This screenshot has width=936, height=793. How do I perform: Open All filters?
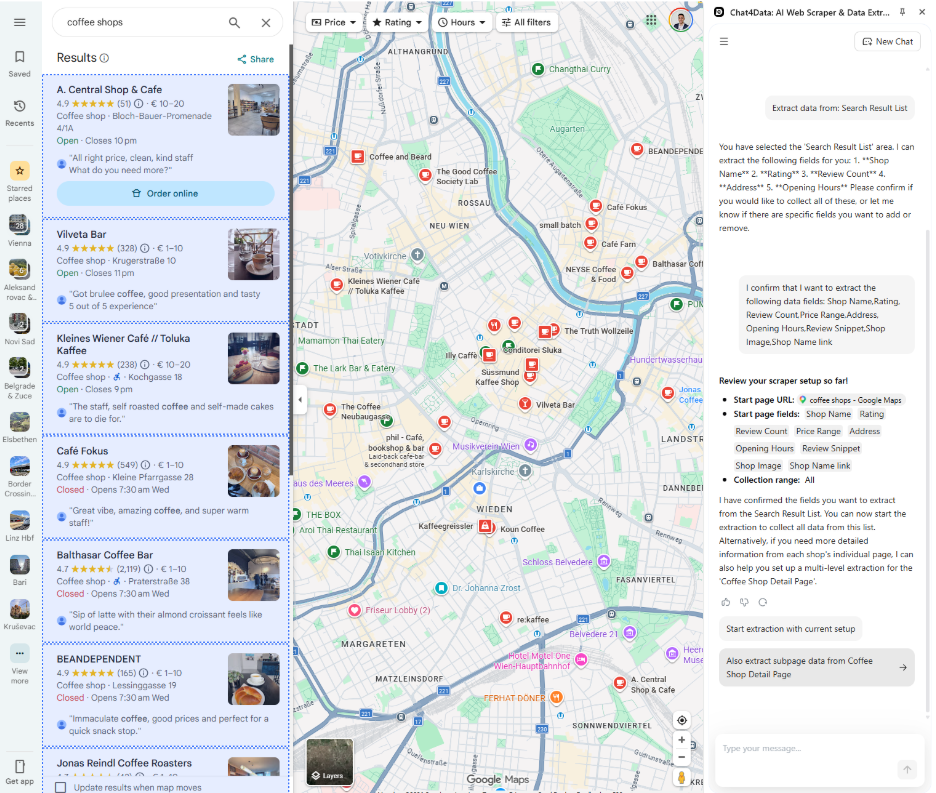coord(526,22)
